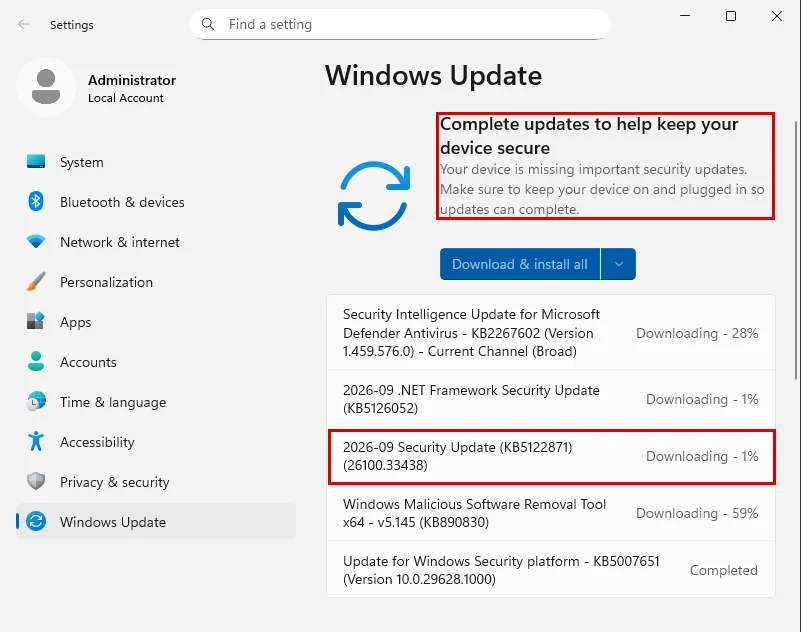This screenshot has height=632, width=801.
Task: Click the Local Account label
Action: point(126,98)
